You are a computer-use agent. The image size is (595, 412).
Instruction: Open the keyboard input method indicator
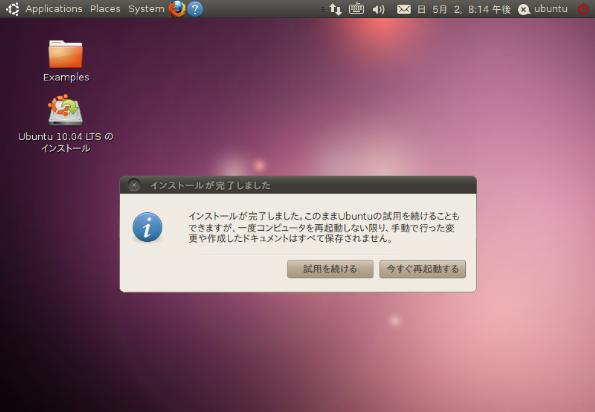(356, 8)
